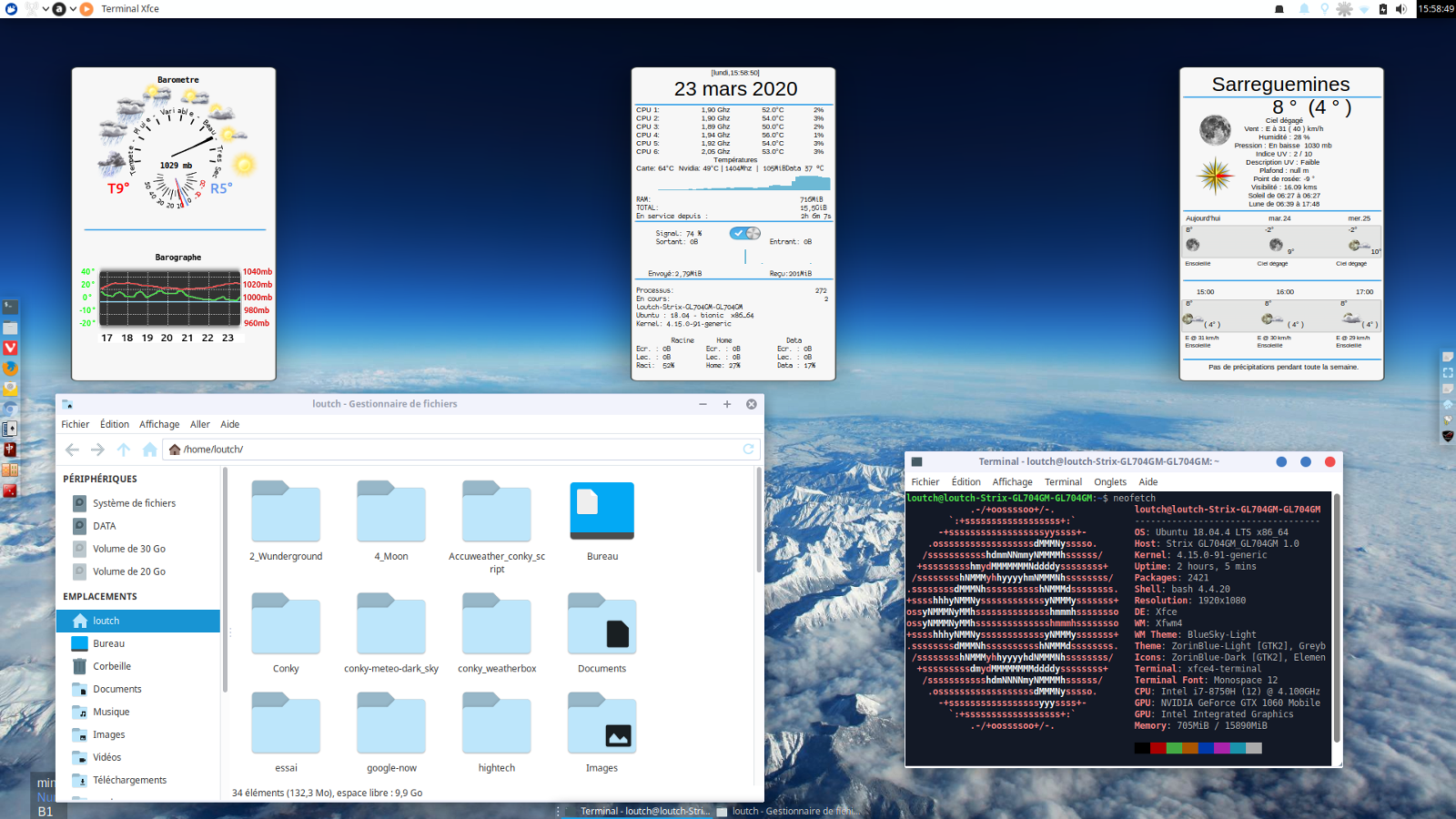Select DATA device in sidebar

tap(138, 526)
